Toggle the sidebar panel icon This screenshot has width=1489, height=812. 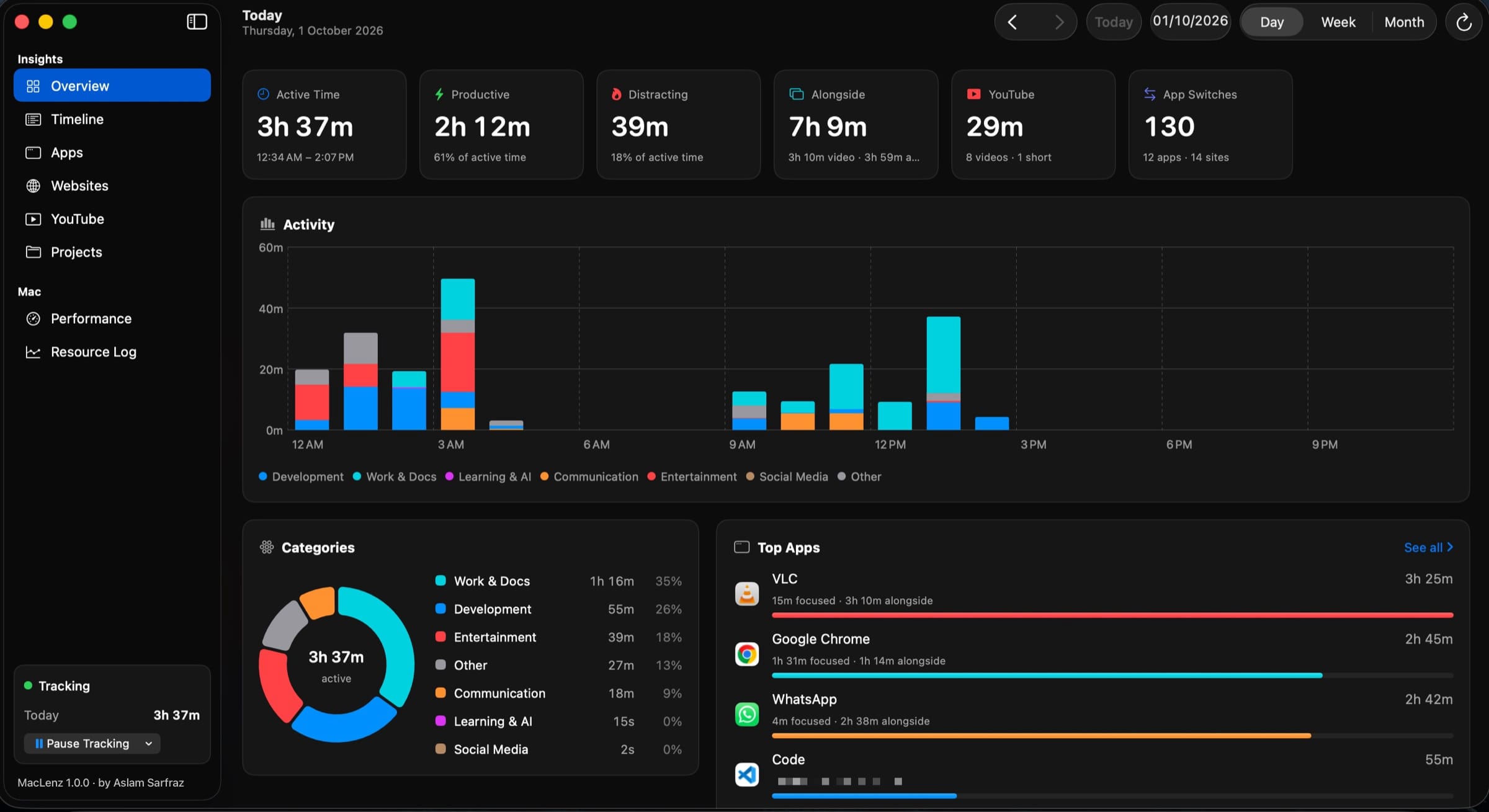pyautogui.click(x=197, y=22)
